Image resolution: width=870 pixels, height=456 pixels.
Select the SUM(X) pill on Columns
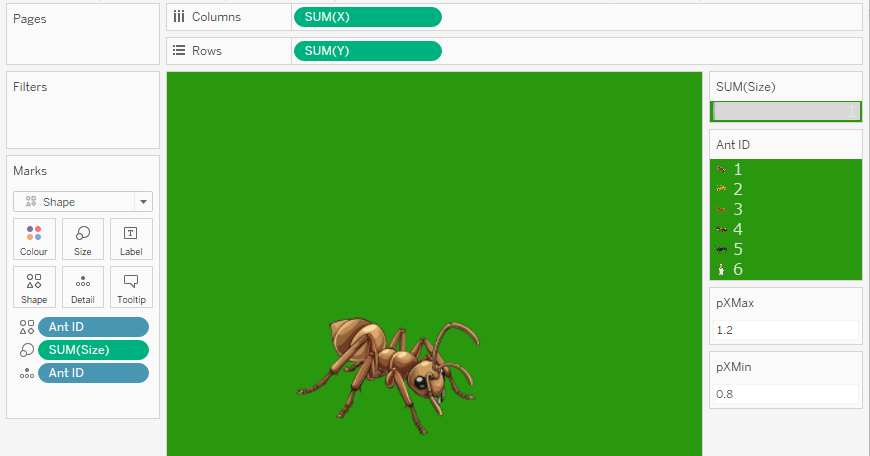point(367,17)
